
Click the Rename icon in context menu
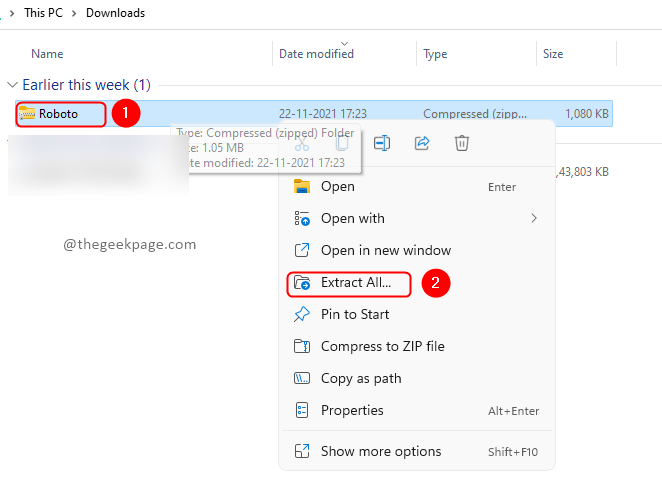(382, 143)
